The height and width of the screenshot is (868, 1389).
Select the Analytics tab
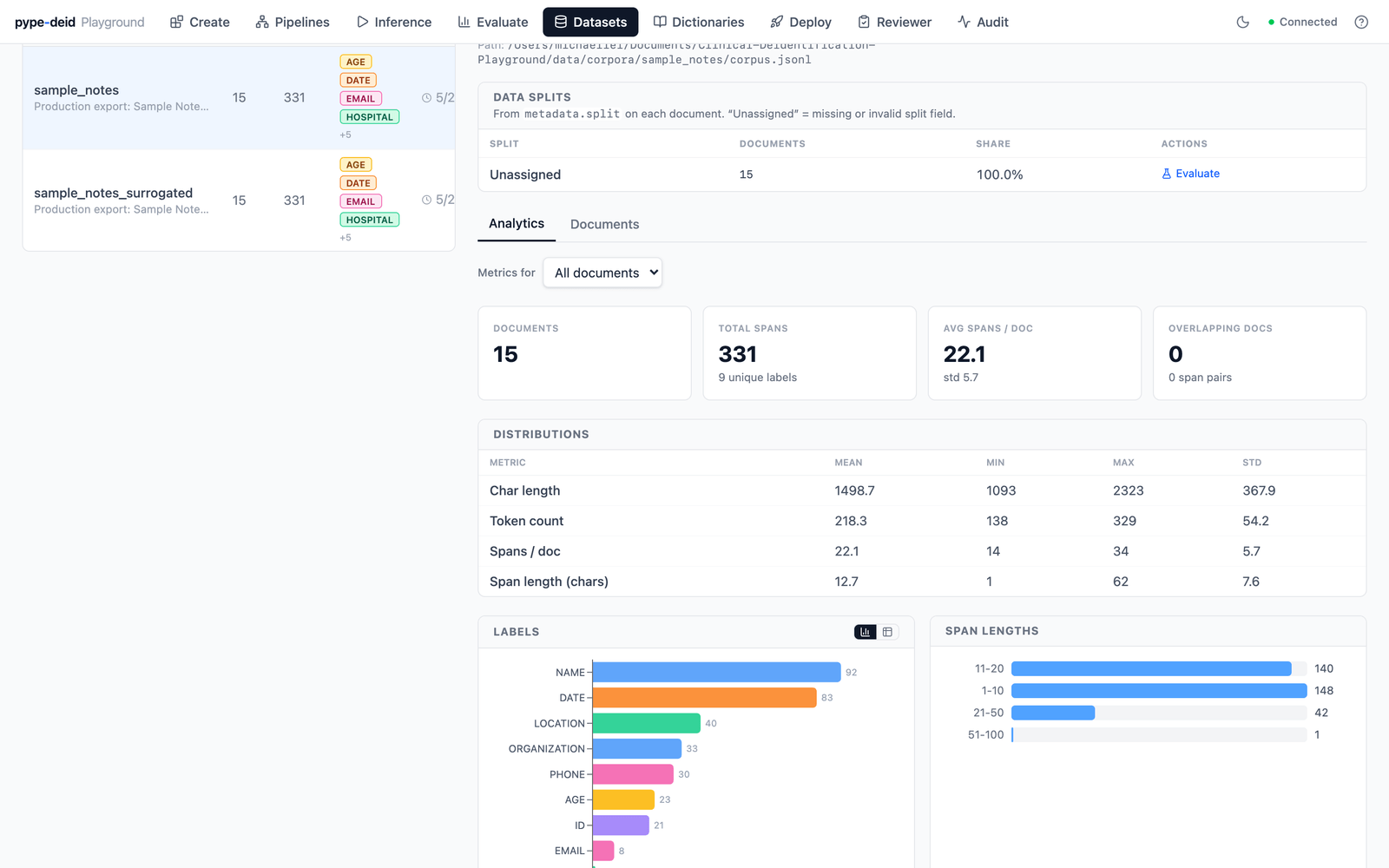[517, 223]
